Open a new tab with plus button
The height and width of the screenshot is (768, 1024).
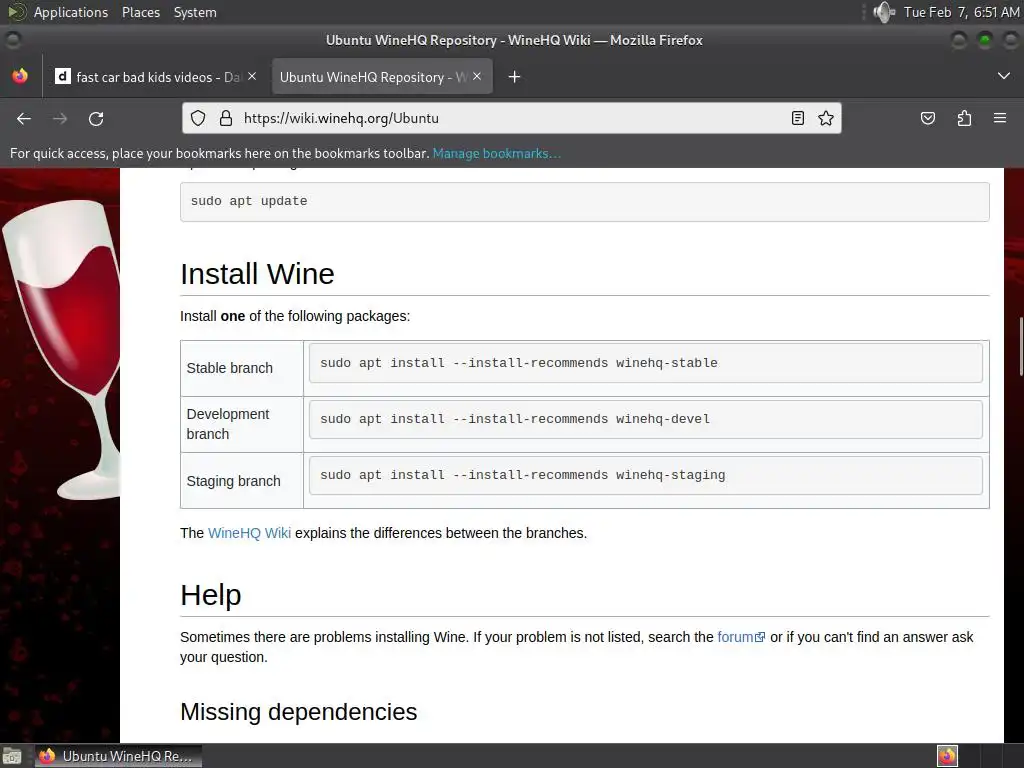[x=514, y=77]
